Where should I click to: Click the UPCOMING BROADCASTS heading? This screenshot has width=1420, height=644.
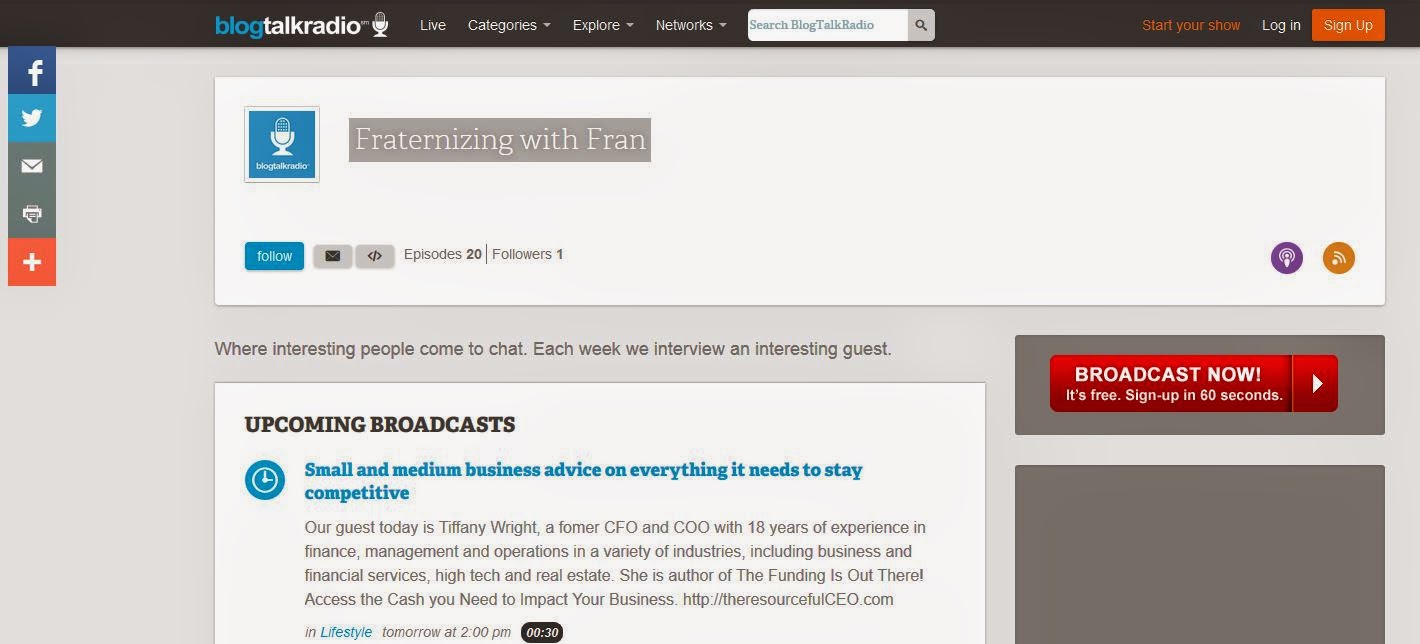point(380,425)
